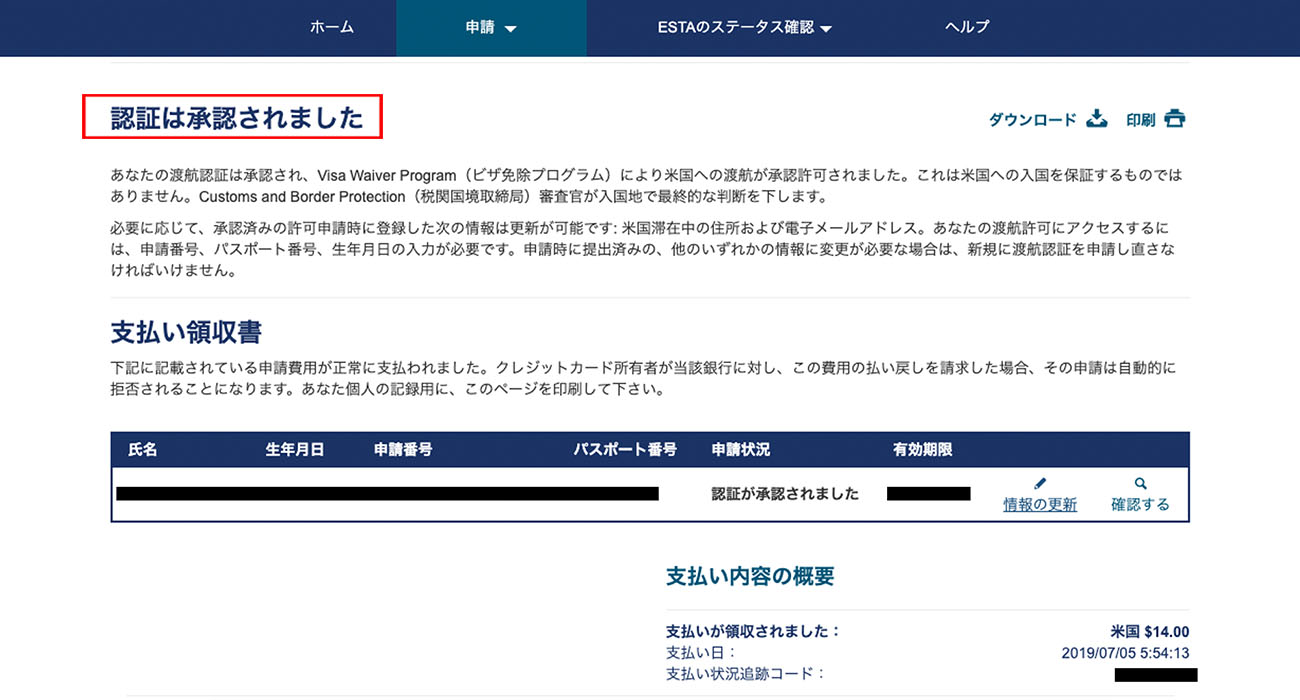
Task: Click the 印刷 text link
Action: point(1140,120)
